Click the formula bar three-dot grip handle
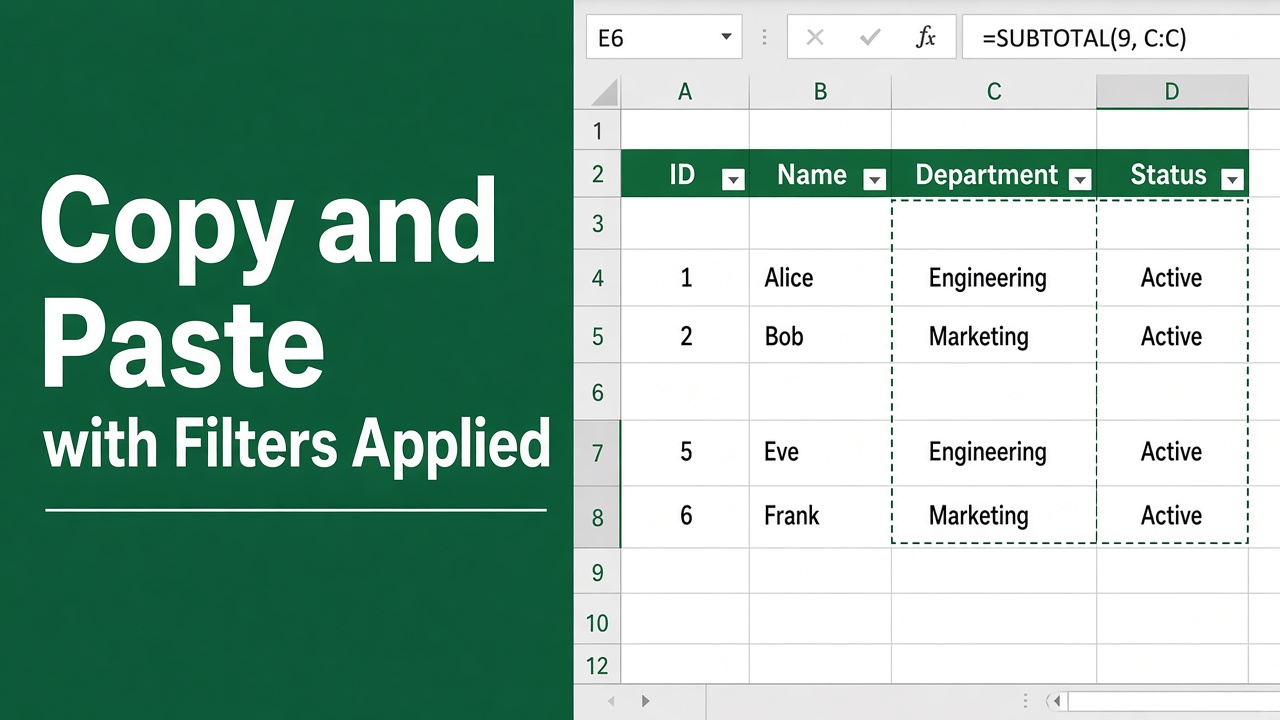This screenshot has height=720, width=1280. click(x=765, y=38)
